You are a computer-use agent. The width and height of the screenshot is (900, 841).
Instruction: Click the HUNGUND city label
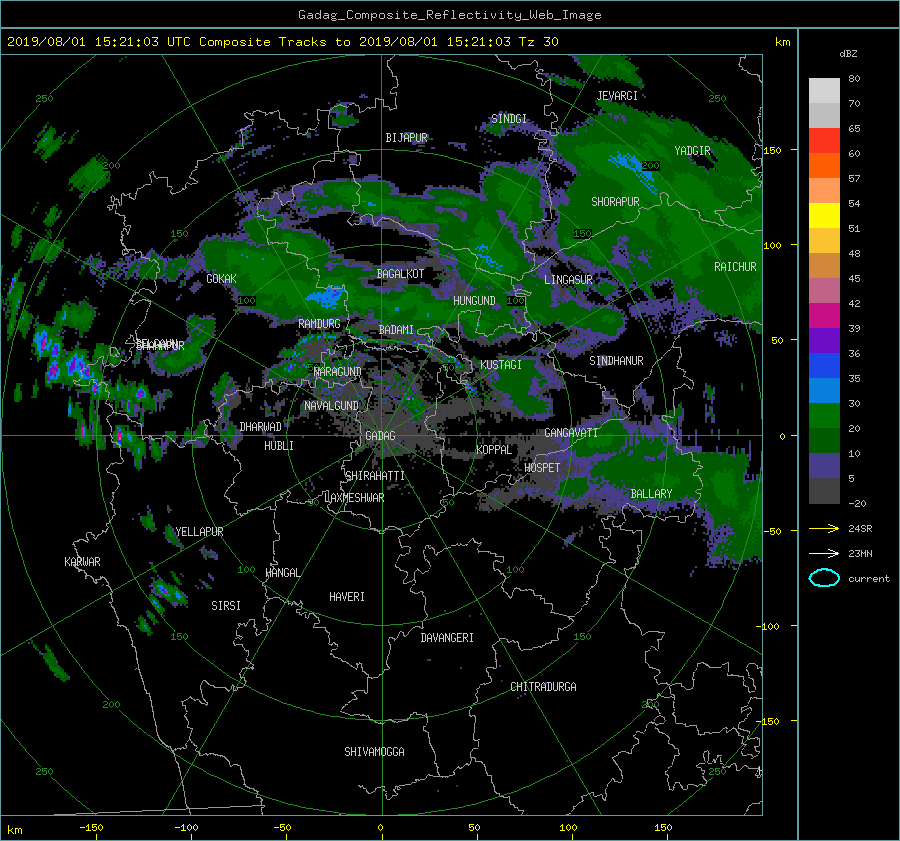point(474,301)
